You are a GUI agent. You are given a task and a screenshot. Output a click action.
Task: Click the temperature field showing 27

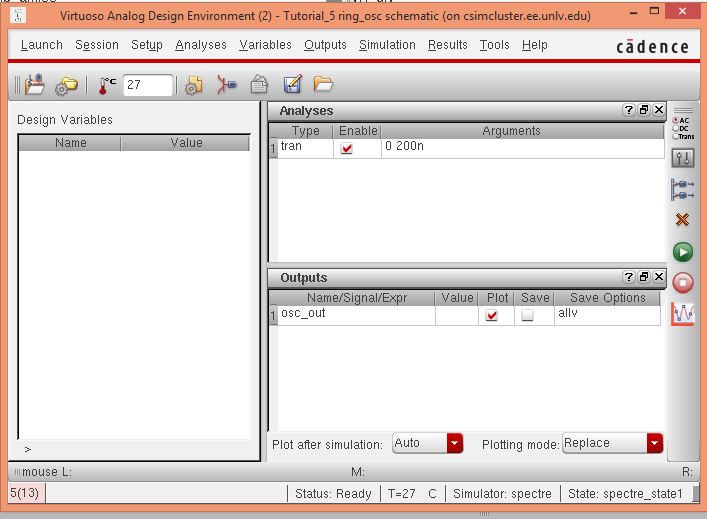pos(147,85)
